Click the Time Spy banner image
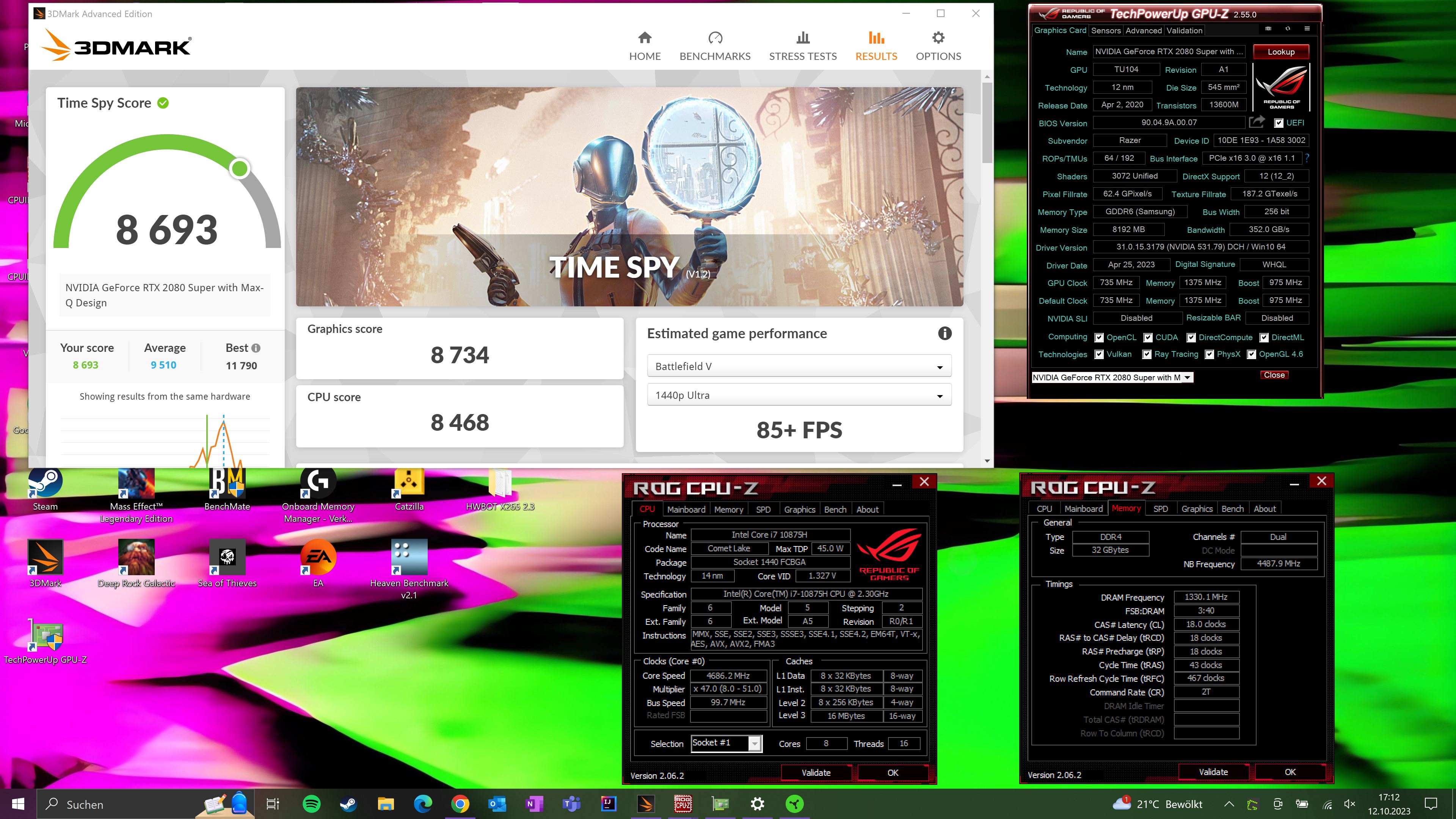Screen dimensions: 1456x819 click(x=629, y=197)
